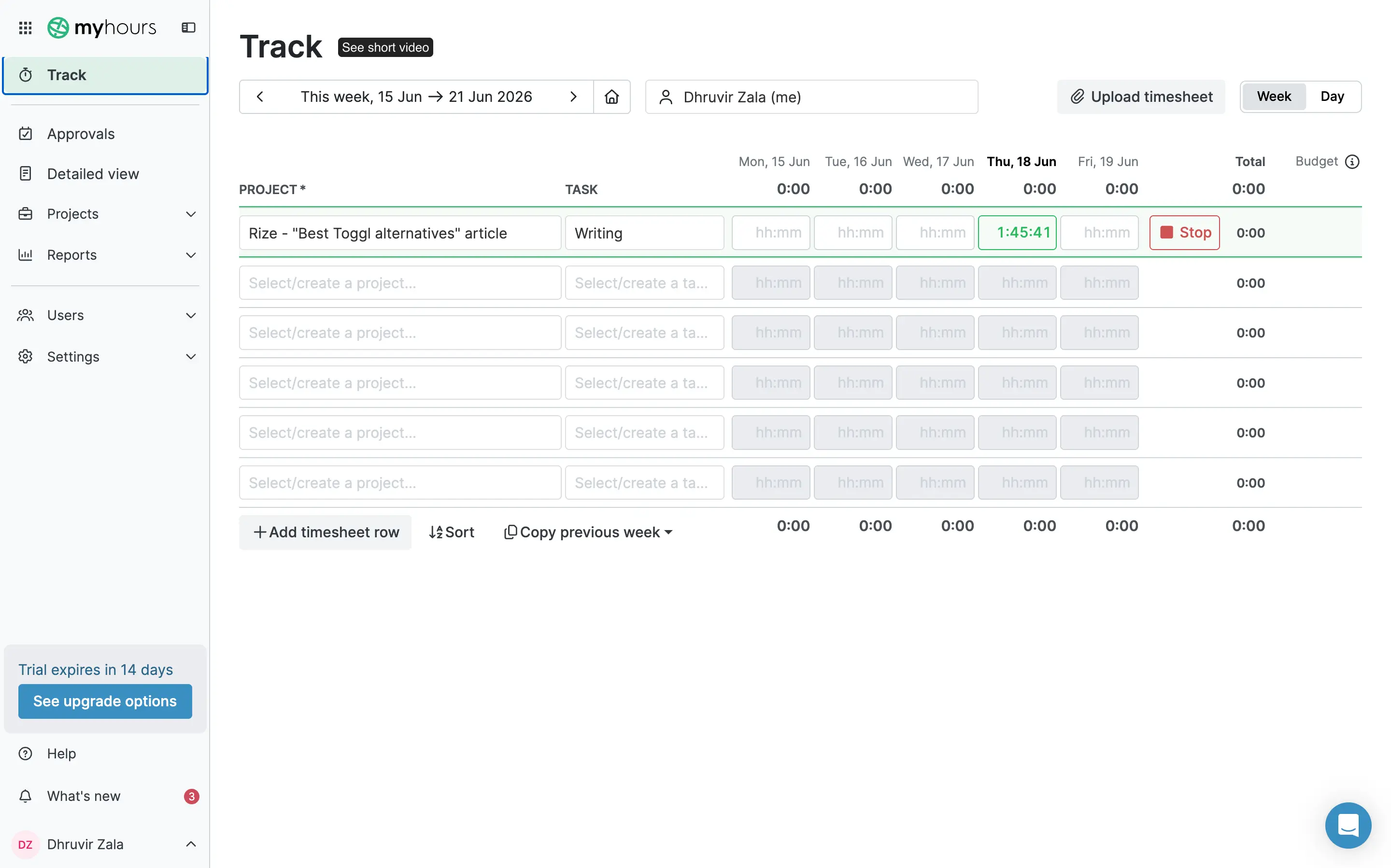Viewport: 1391px width, 868px height.
Task: Click the PROJECT column header
Action: (272, 189)
